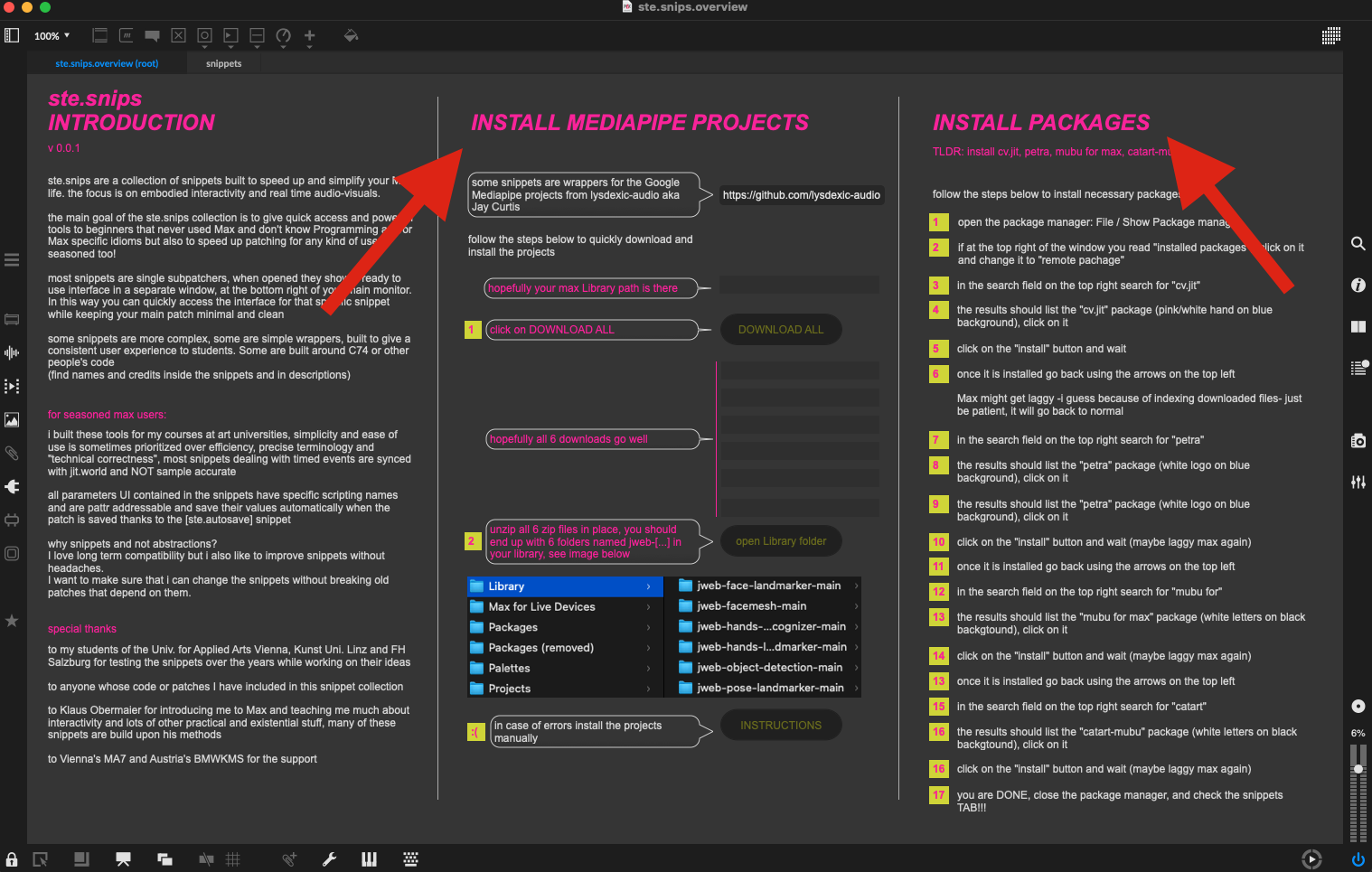Open the patcher windows icon in bottom toolbar
Image resolution: width=1372 pixels, height=872 pixels.
pos(164,859)
